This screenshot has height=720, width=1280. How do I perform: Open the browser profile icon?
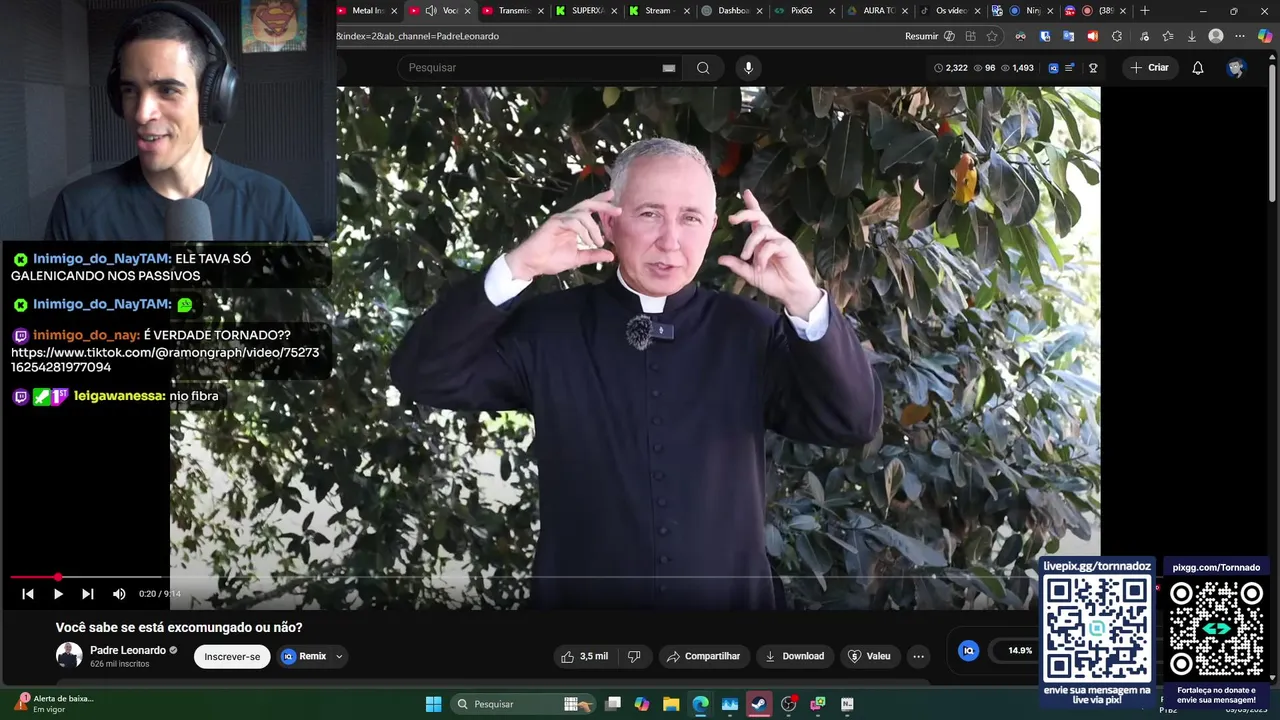[x=1216, y=36]
